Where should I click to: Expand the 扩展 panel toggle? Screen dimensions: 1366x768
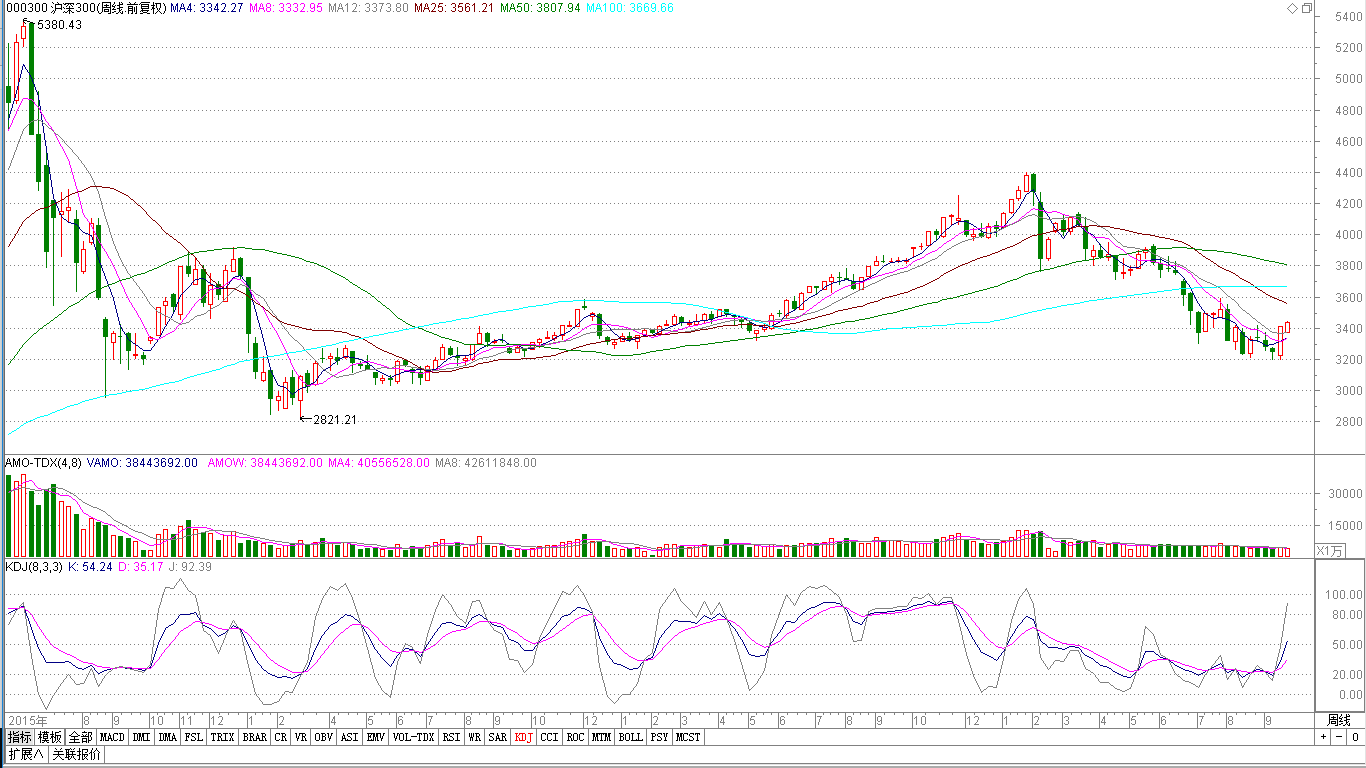[x=25, y=754]
